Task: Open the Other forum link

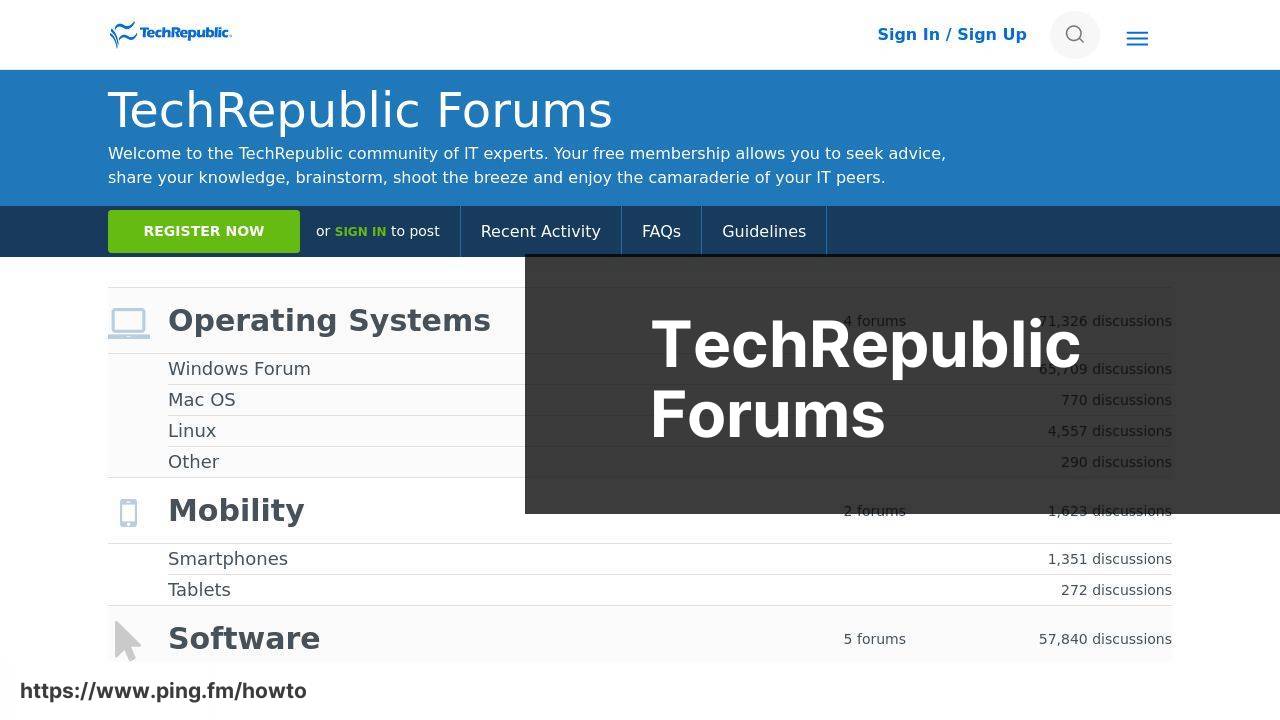Action: [193, 462]
